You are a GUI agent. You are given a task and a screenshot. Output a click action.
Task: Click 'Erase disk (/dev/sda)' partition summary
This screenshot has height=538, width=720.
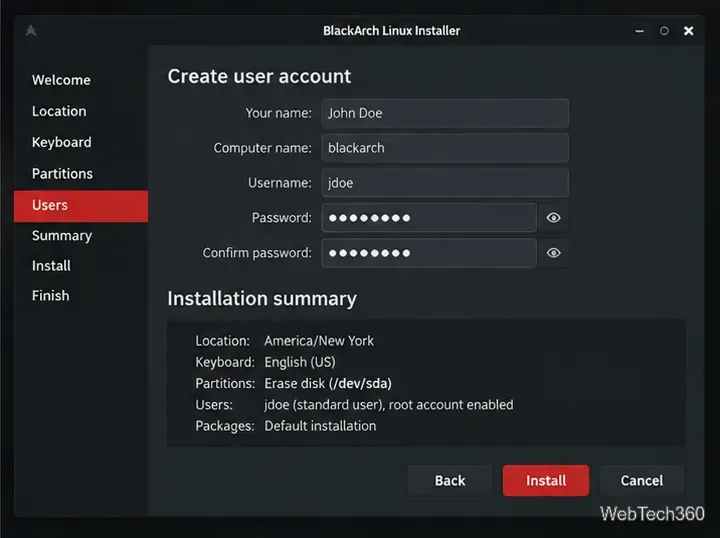tap(328, 383)
